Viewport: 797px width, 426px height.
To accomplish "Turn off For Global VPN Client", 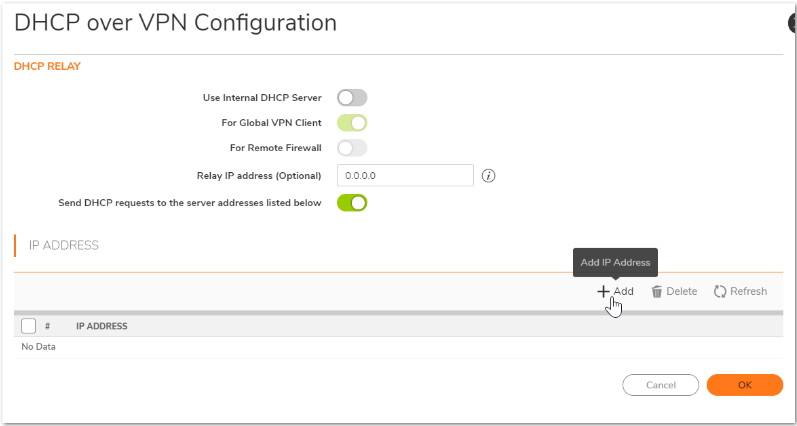I will [352, 123].
